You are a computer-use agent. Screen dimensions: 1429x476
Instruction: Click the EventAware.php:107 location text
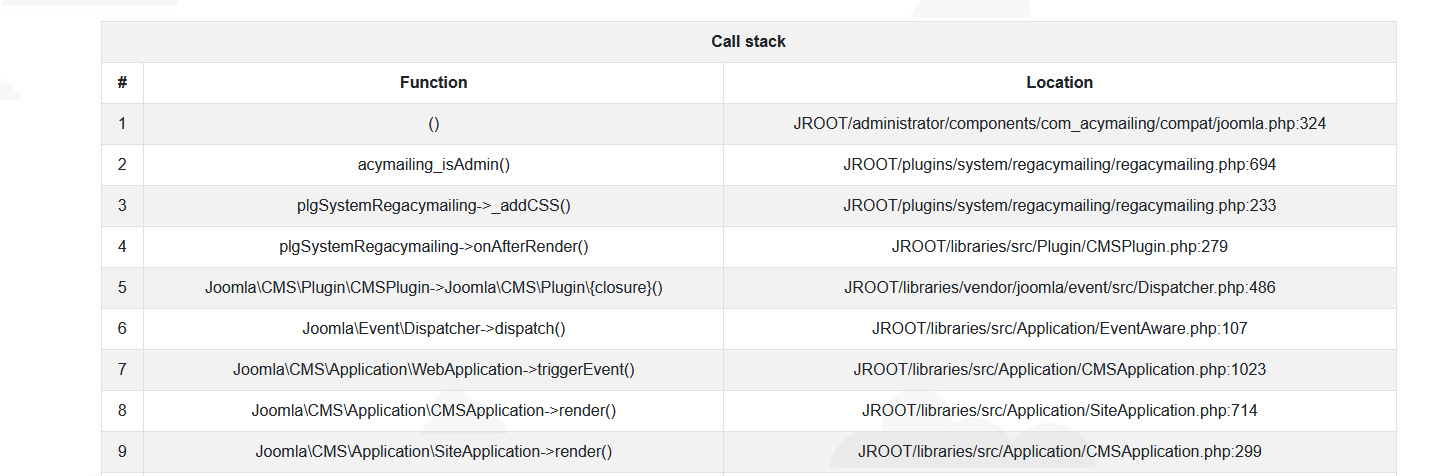click(1059, 328)
